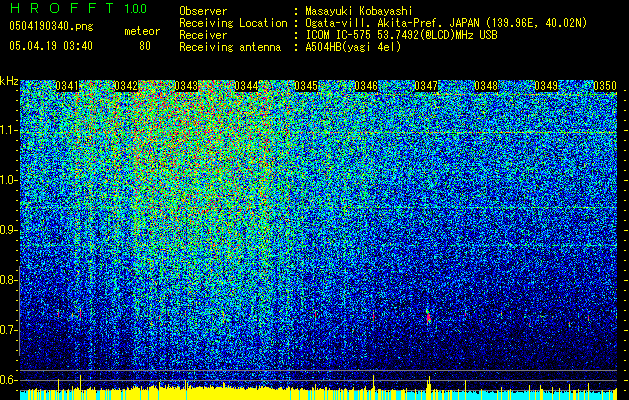629x400 pixels.
Task: Click the 0349 time marker
Action: (x=546, y=86)
